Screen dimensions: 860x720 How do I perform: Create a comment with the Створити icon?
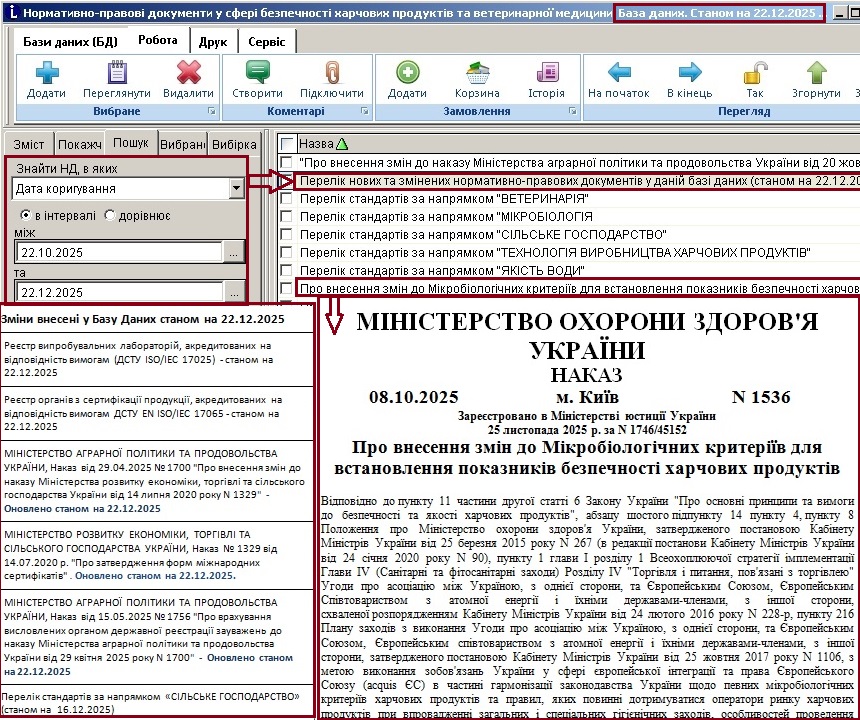[257, 74]
